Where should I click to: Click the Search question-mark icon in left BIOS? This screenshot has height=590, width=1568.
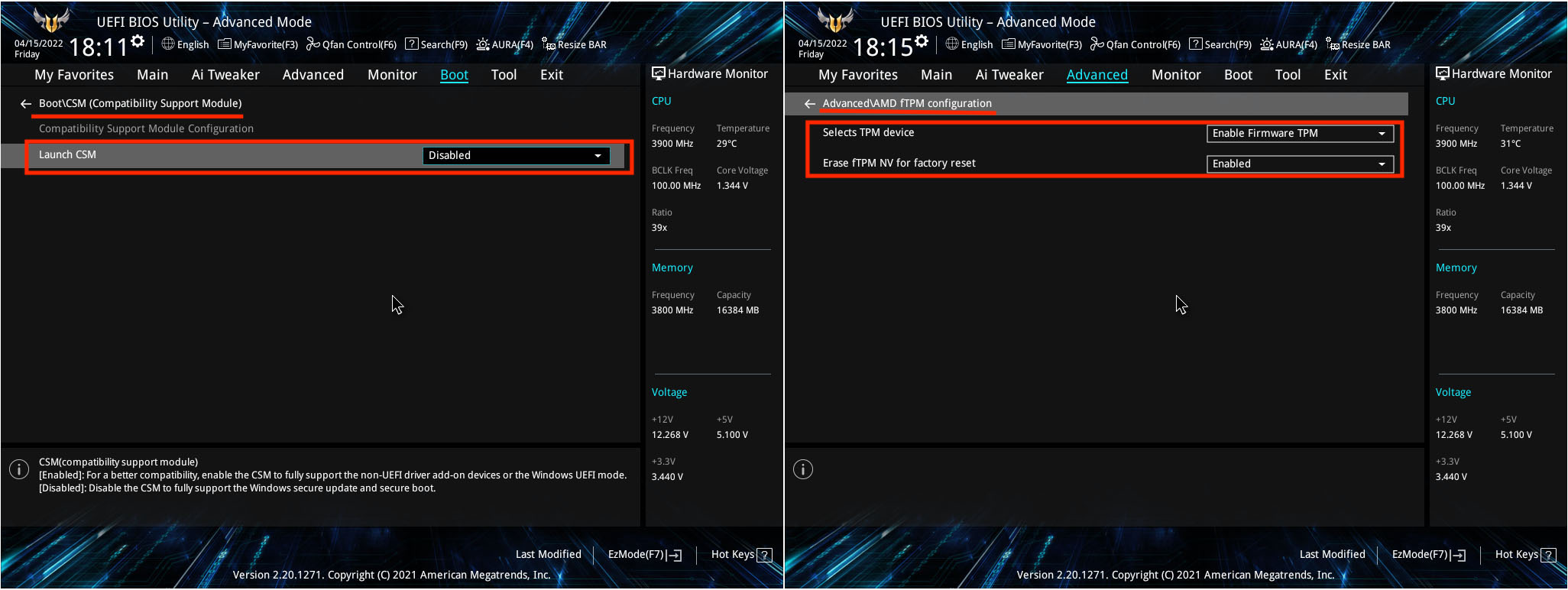click(412, 44)
